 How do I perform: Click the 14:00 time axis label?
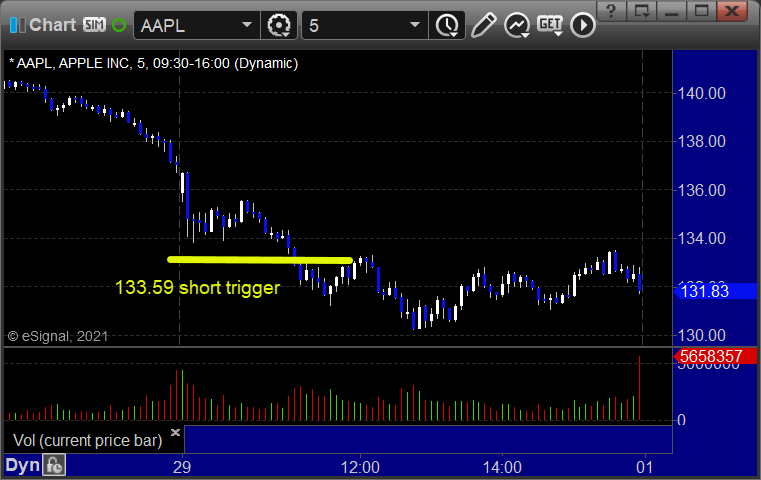click(502, 467)
